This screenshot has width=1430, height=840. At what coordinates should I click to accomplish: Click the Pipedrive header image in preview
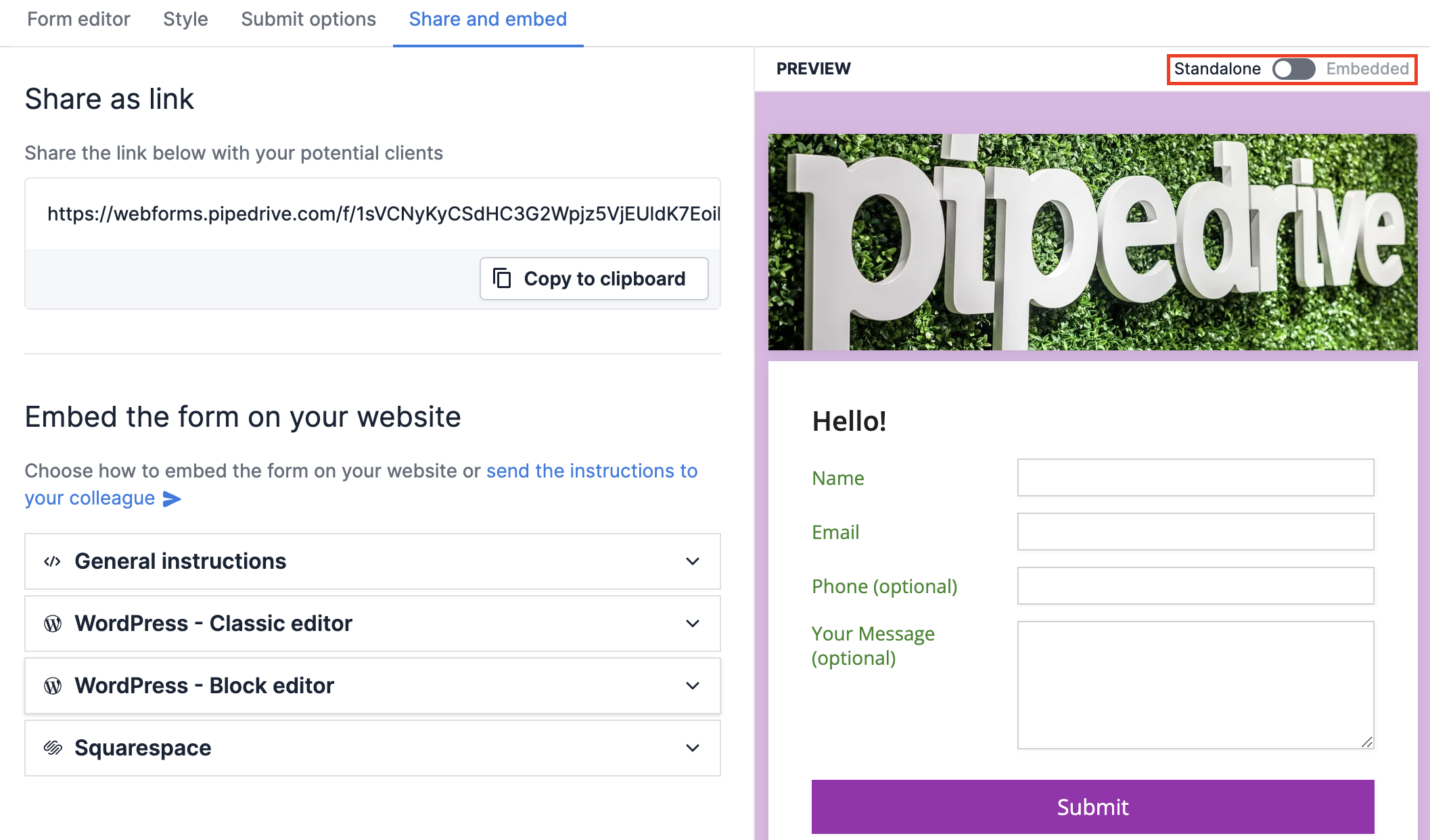coord(1092,242)
